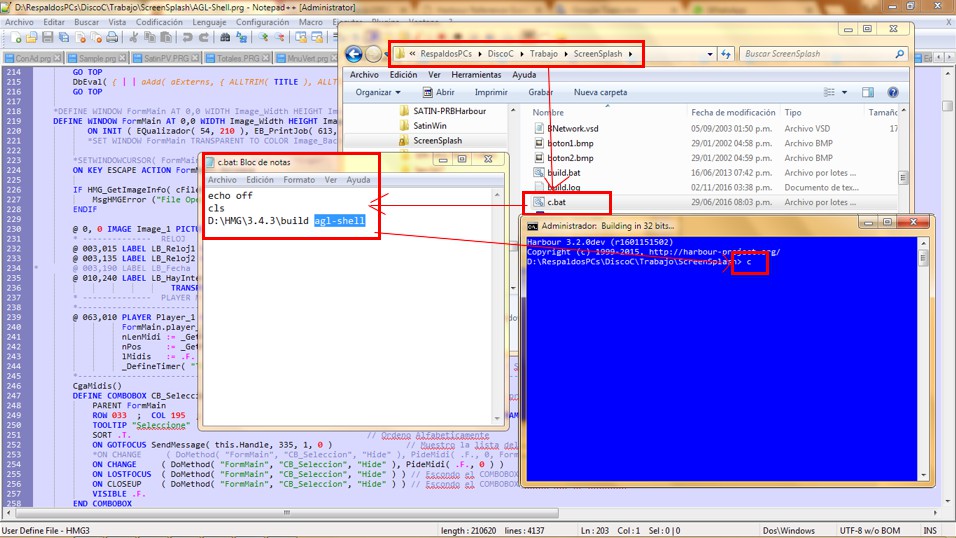Click the Cut scissors icon in Notepad++

point(133,38)
